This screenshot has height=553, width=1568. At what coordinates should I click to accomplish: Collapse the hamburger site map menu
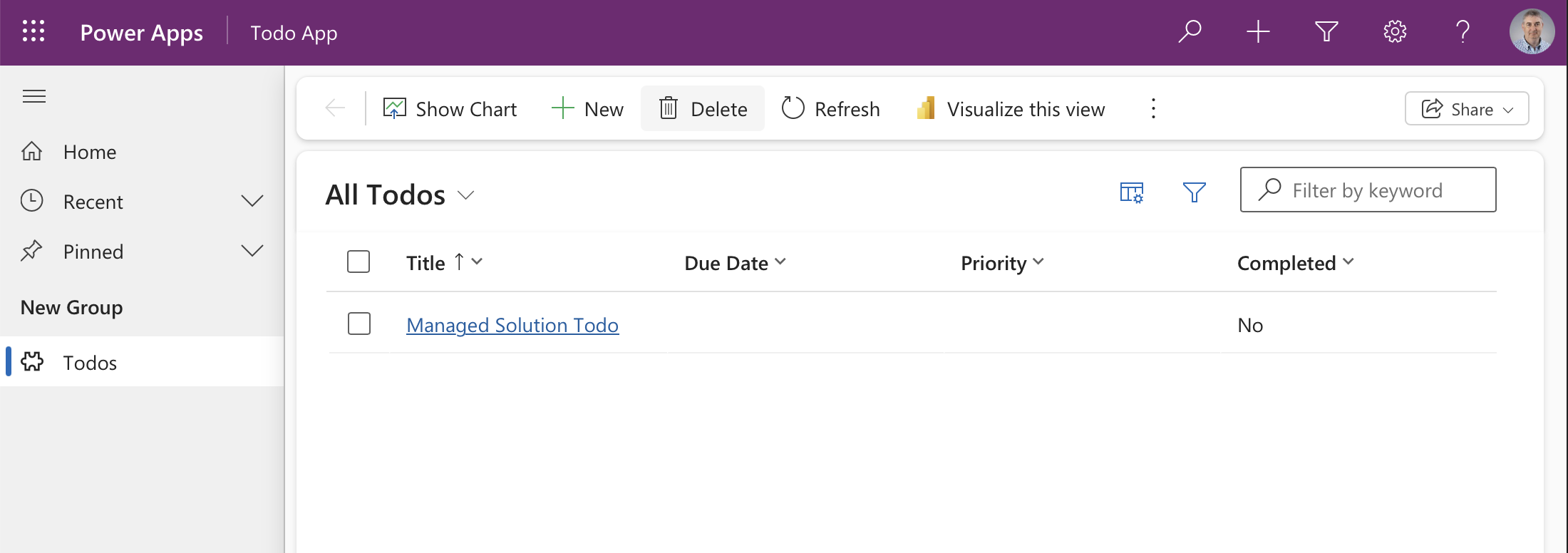34,96
